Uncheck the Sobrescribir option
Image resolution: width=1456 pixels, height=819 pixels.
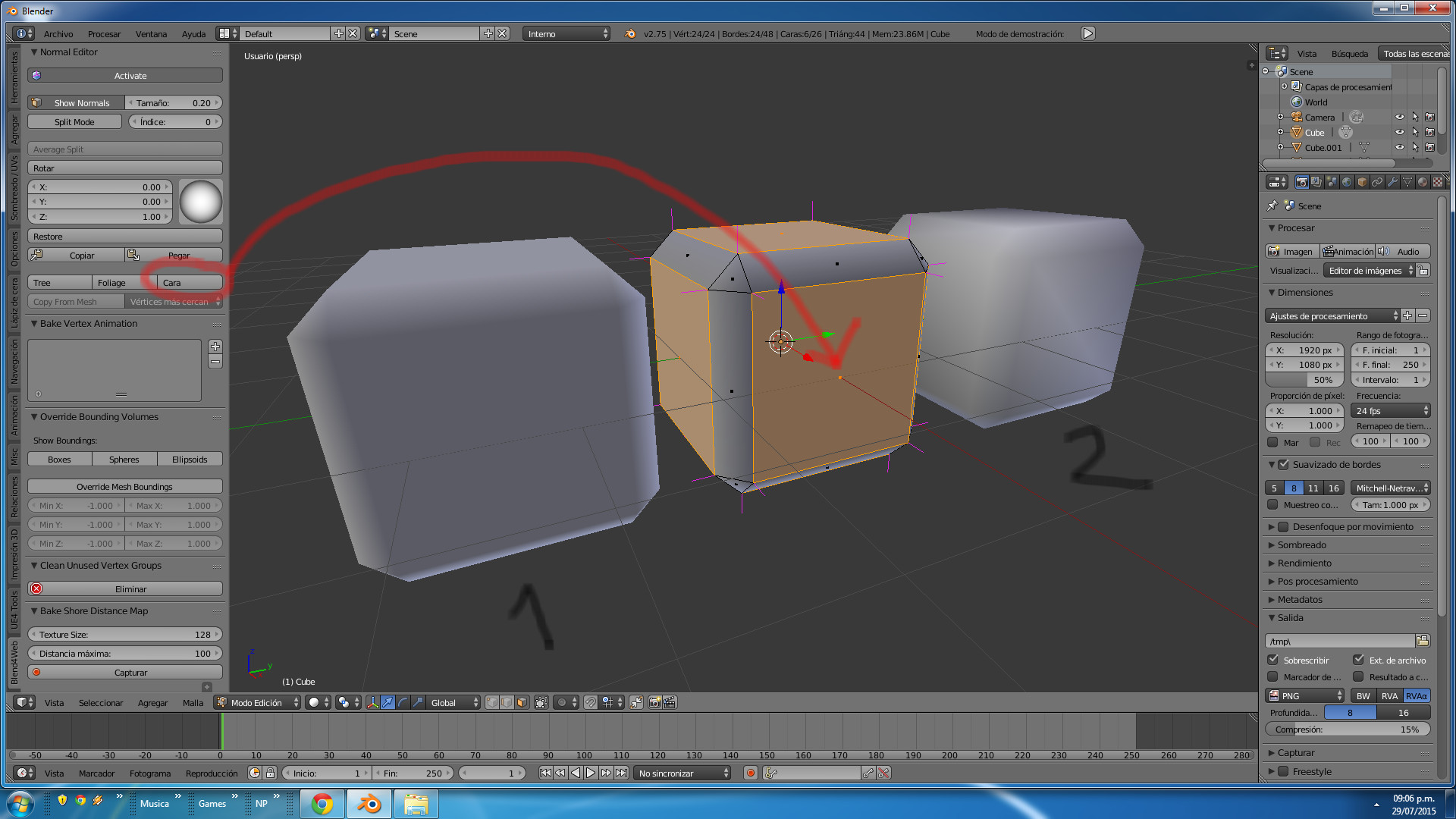pyautogui.click(x=1273, y=661)
